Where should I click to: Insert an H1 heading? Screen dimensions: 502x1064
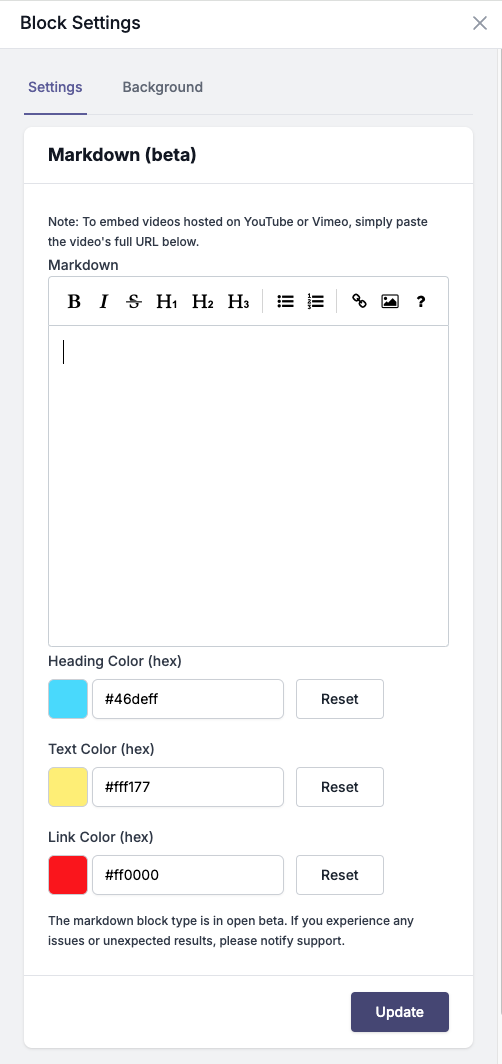coord(166,301)
